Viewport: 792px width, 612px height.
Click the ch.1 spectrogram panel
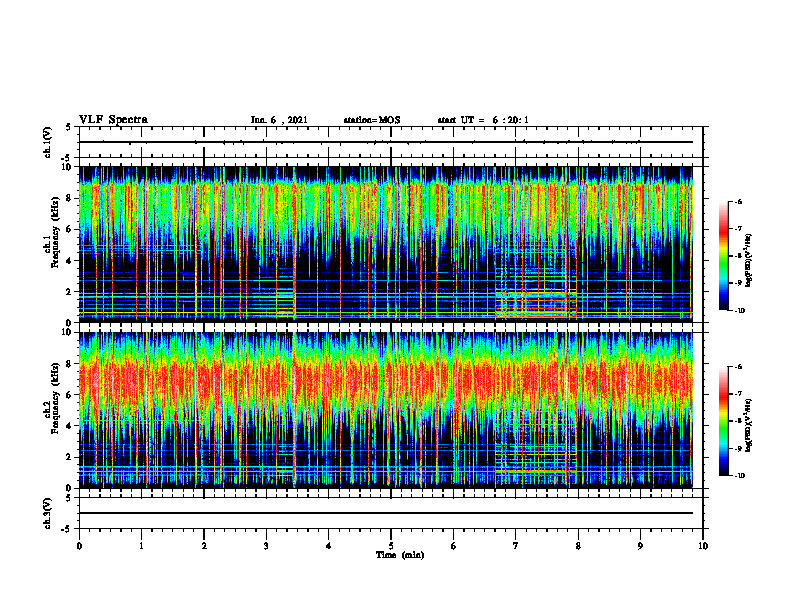386,244
